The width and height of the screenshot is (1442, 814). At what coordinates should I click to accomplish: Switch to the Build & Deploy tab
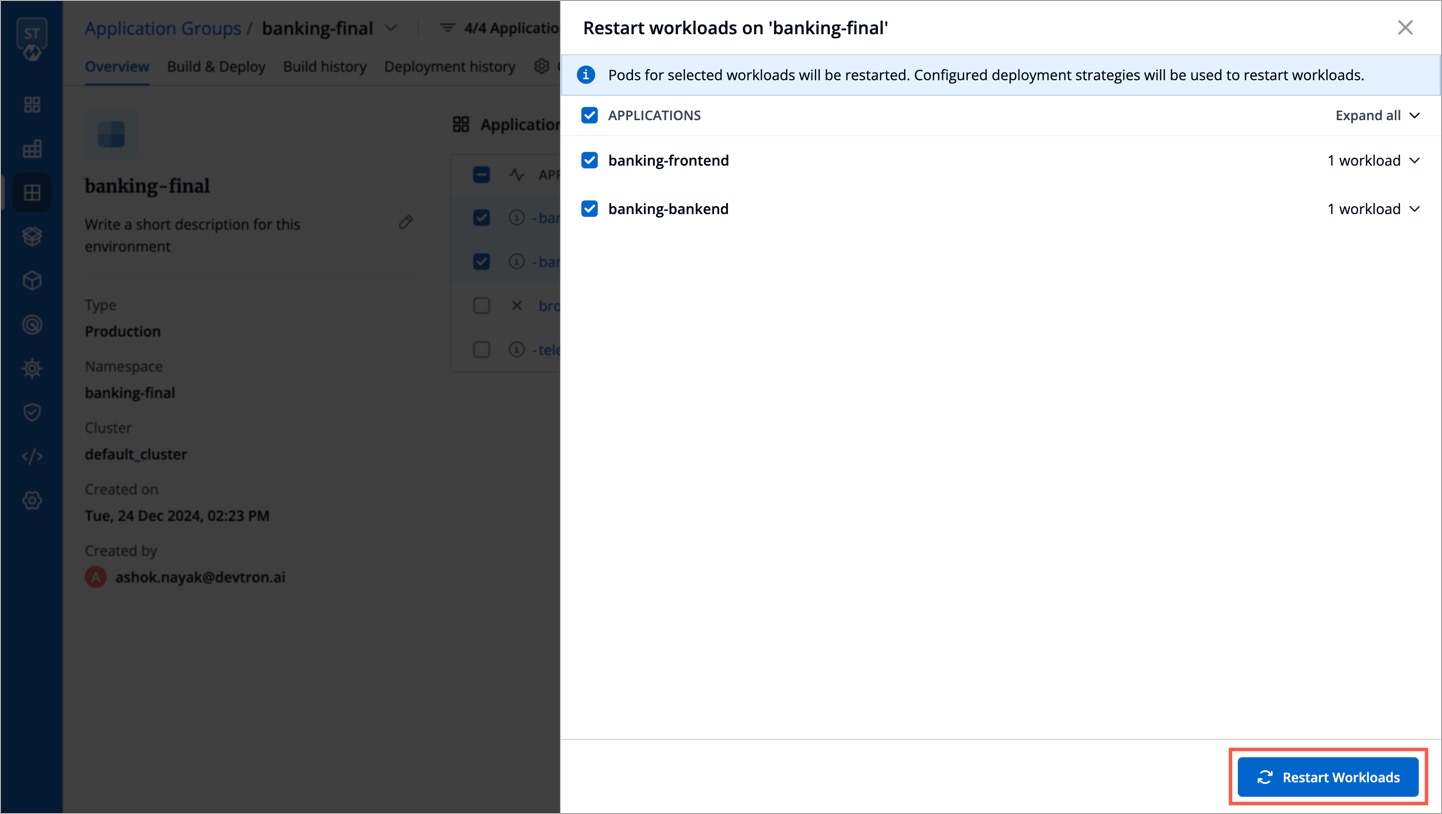(x=216, y=66)
